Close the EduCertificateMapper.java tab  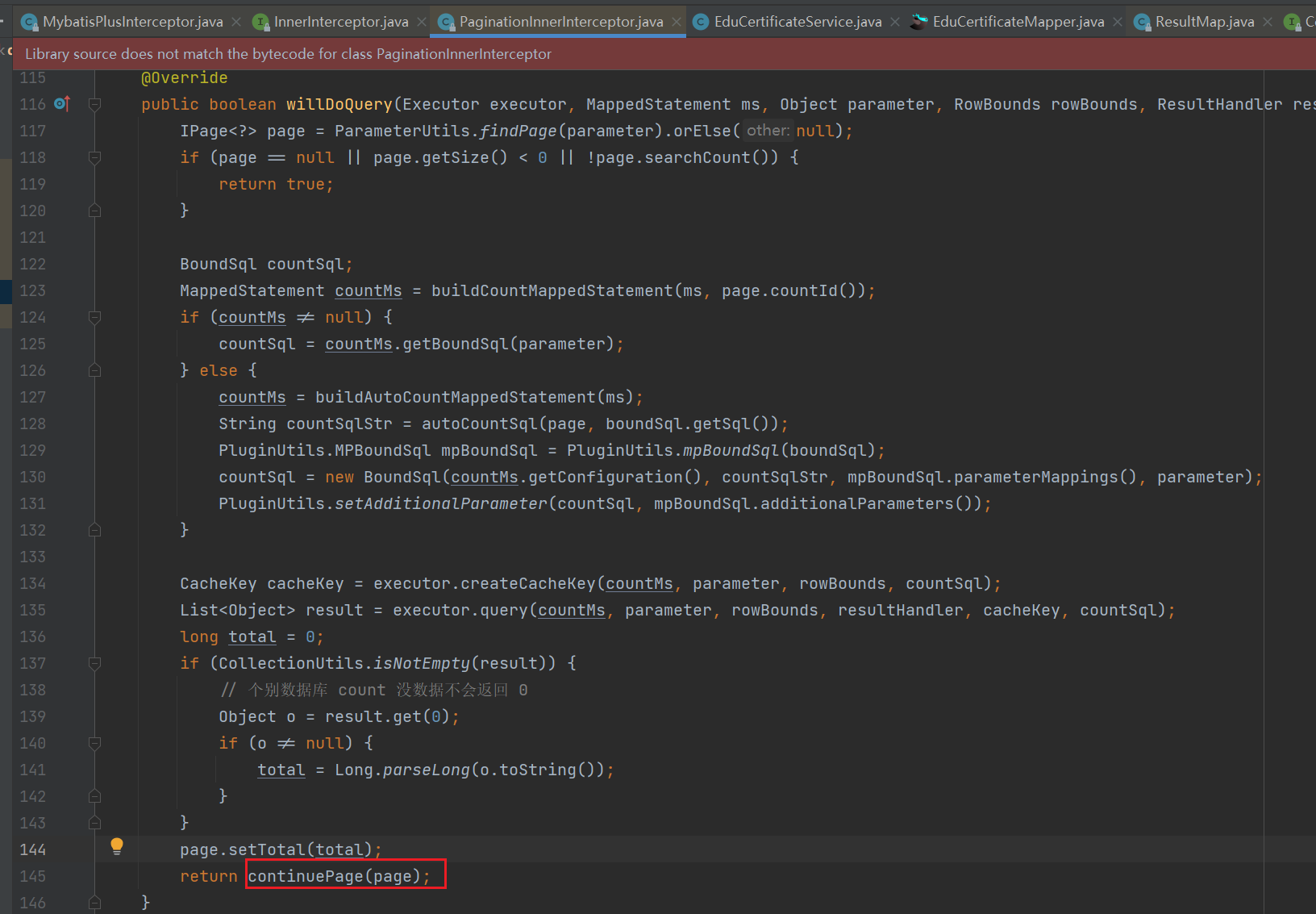(x=1118, y=22)
